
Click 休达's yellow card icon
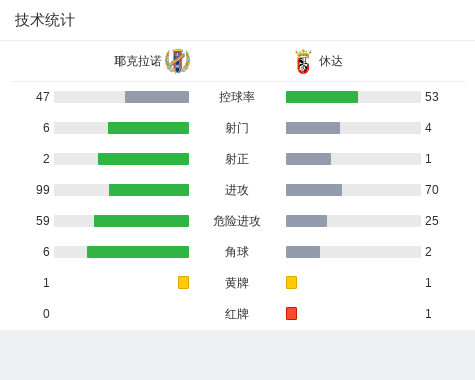(291, 282)
